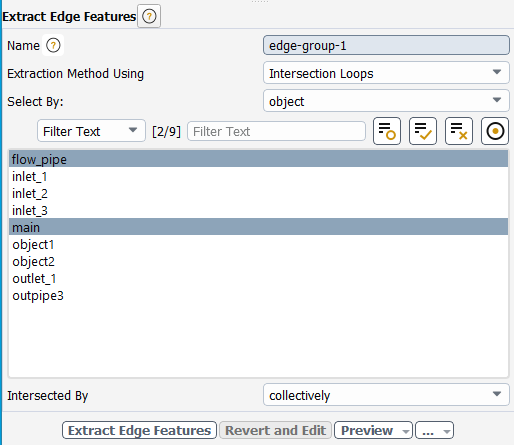Open the Filter Text type dropdown

(x=91, y=131)
